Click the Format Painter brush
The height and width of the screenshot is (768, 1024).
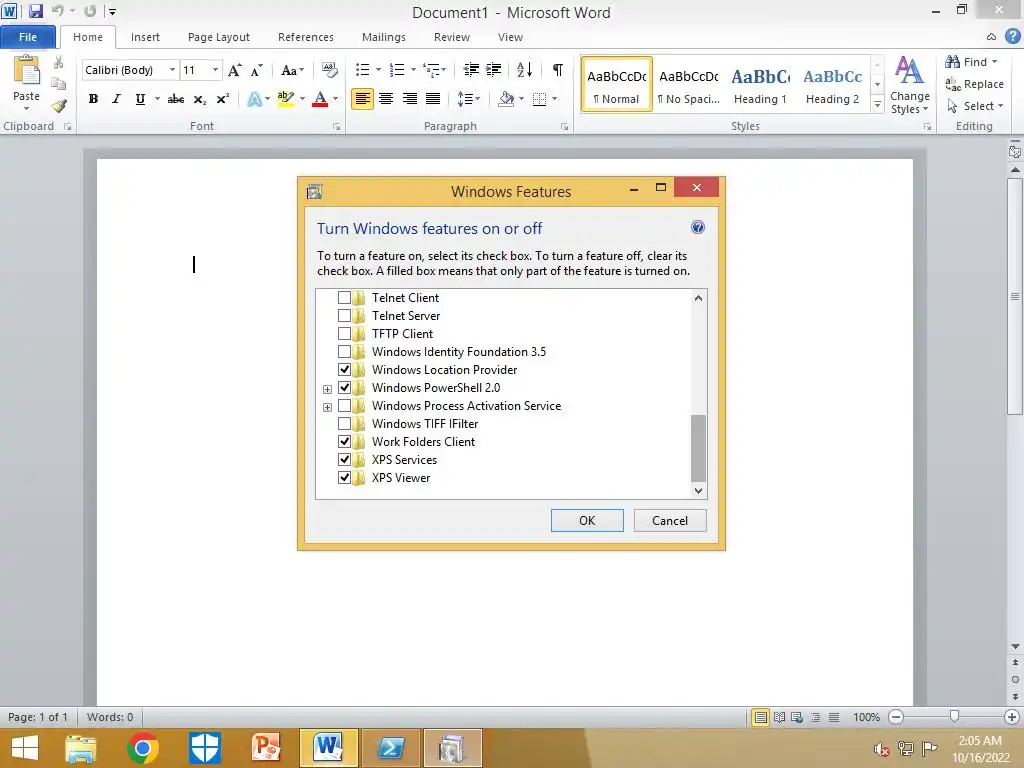[59, 106]
